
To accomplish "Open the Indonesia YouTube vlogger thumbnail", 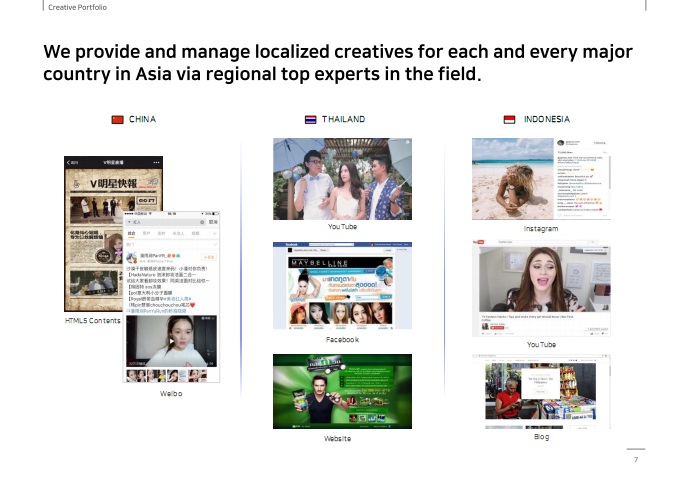I will [541, 288].
